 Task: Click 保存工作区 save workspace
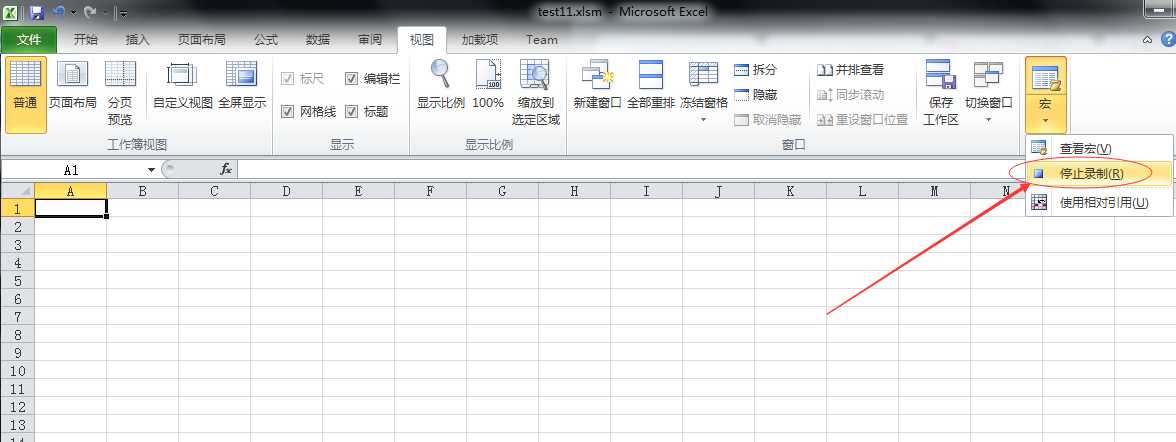point(940,92)
